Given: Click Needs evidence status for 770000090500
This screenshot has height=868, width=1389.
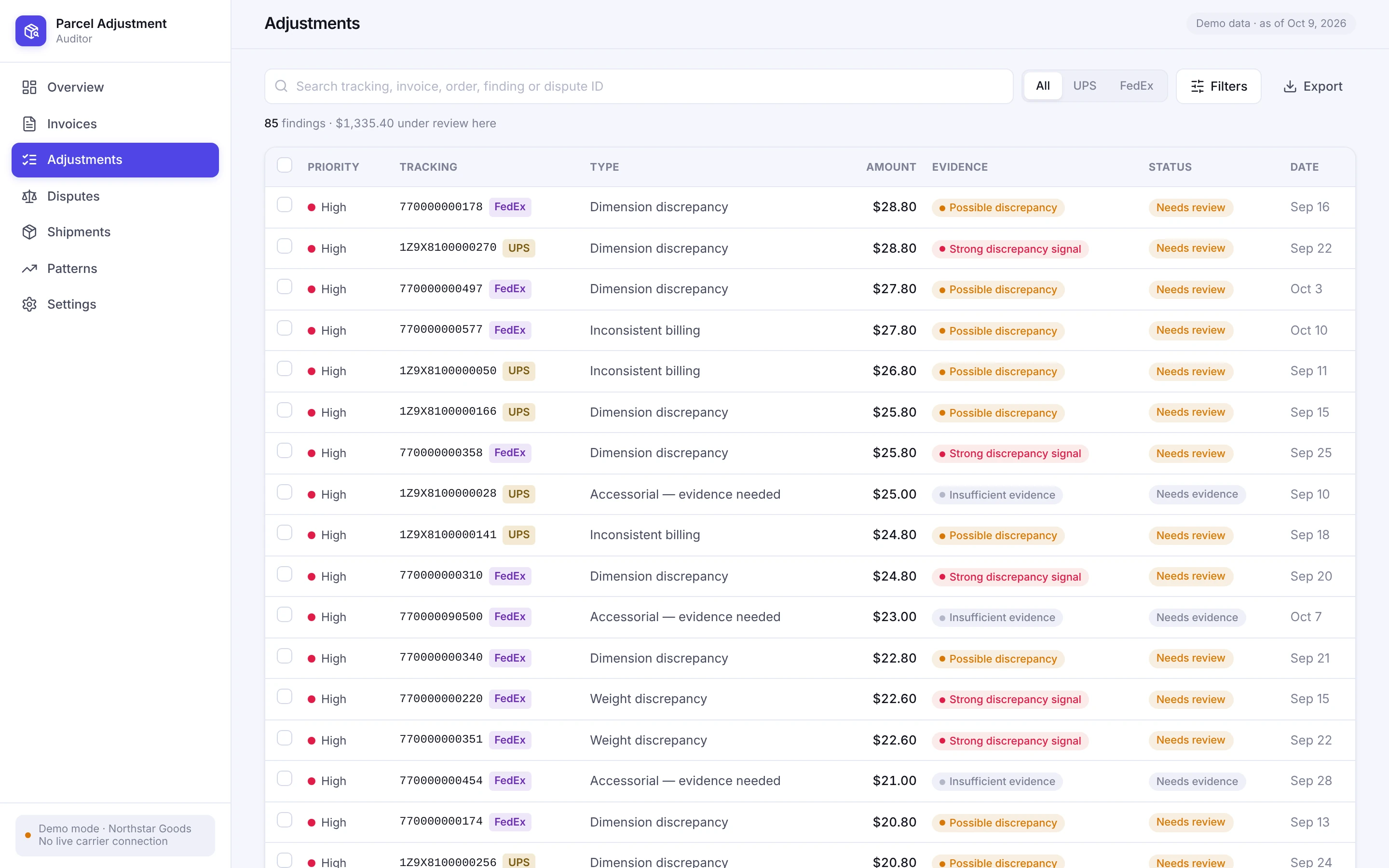Looking at the screenshot, I should tap(1197, 617).
